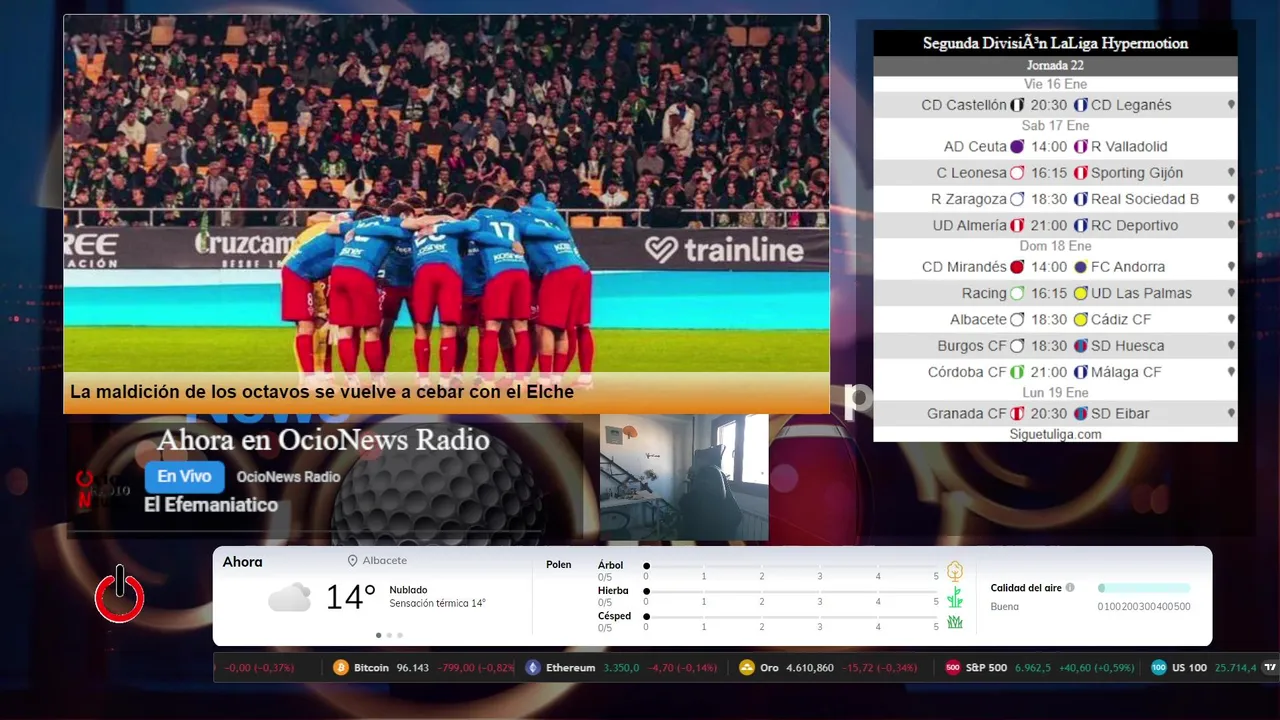The height and width of the screenshot is (720, 1280).
Task: Click the 'Ahora en OcioNews Radio' heading
Action: click(x=323, y=440)
